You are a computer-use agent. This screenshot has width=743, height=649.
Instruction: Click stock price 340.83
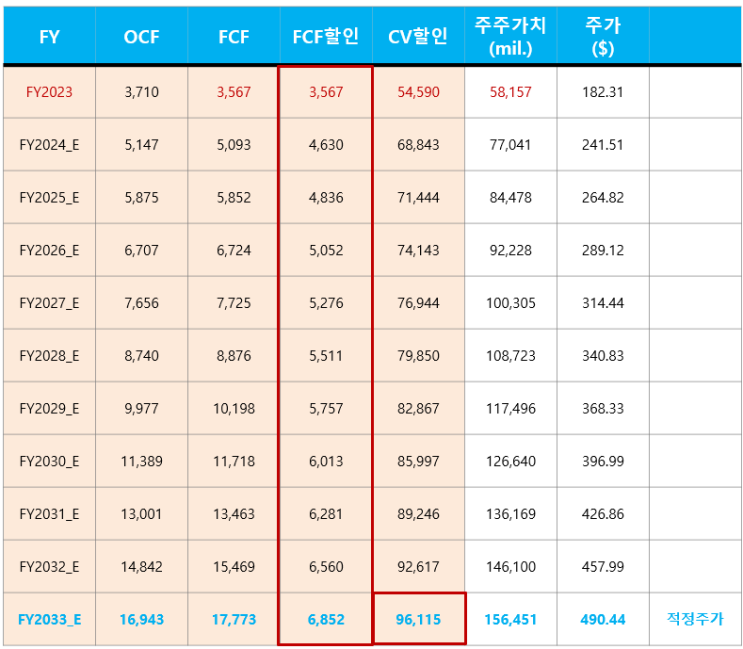tap(603, 355)
